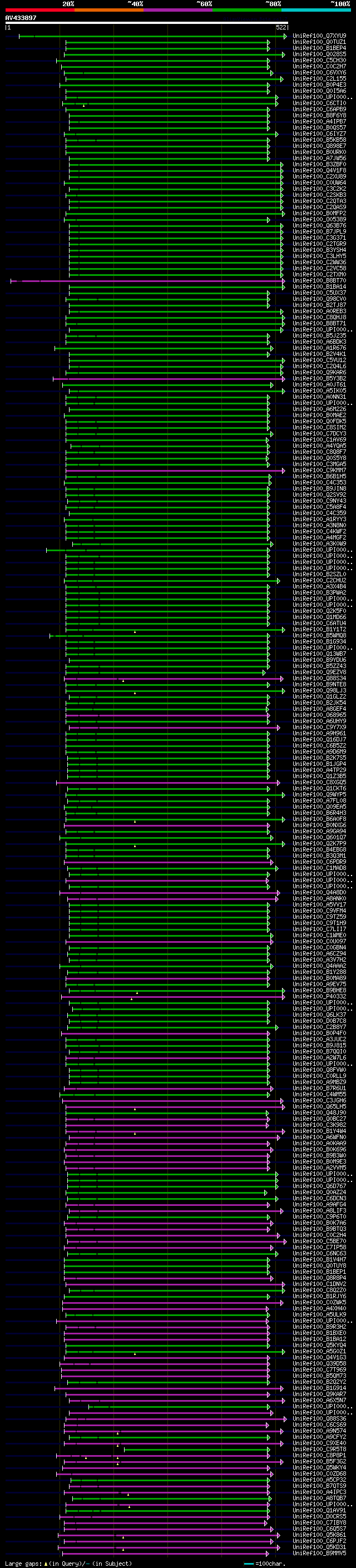The width and height of the screenshot is (356, 1568).
Task: Choose the UniRef100_B0MFP2 entry
Action: pos(319,213)
